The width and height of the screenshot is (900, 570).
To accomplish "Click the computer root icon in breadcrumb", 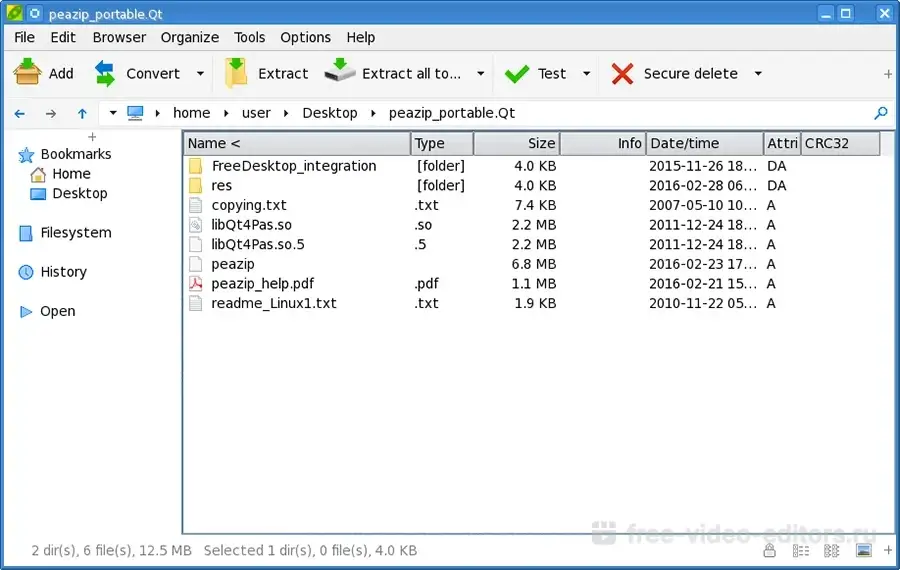I will coord(135,113).
